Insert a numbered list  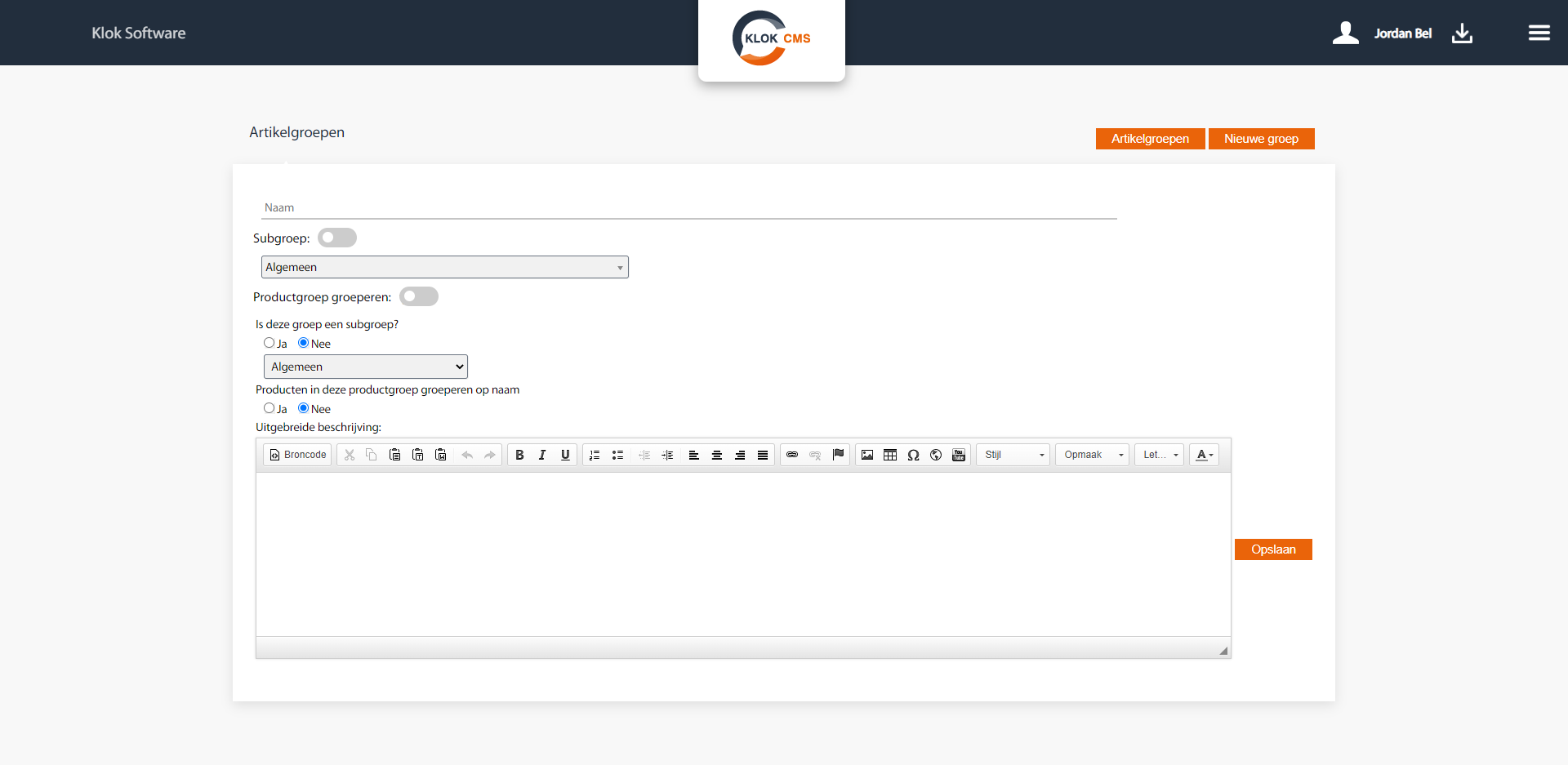coord(595,455)
